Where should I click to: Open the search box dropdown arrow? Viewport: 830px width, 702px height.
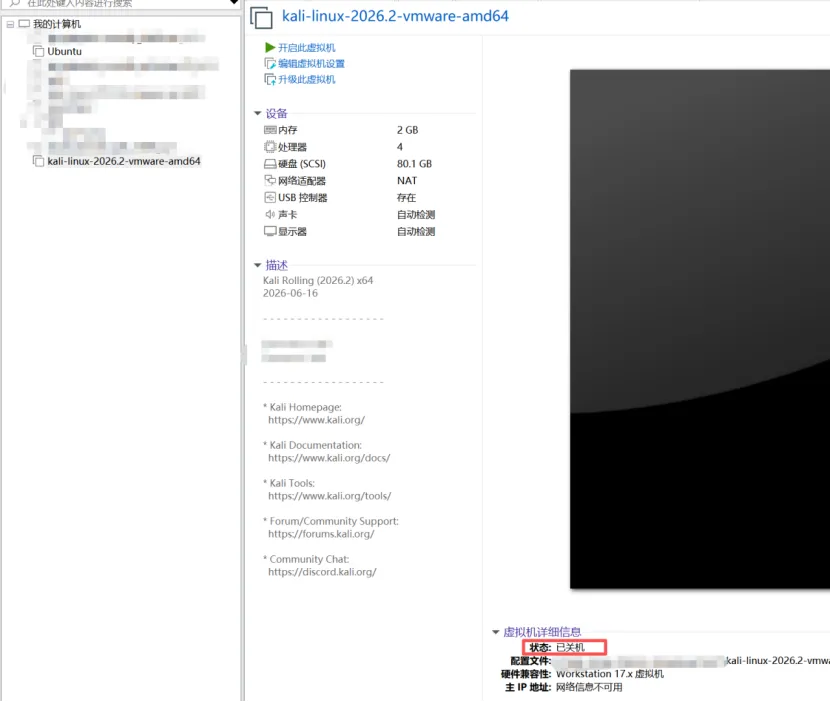point(233,2)
